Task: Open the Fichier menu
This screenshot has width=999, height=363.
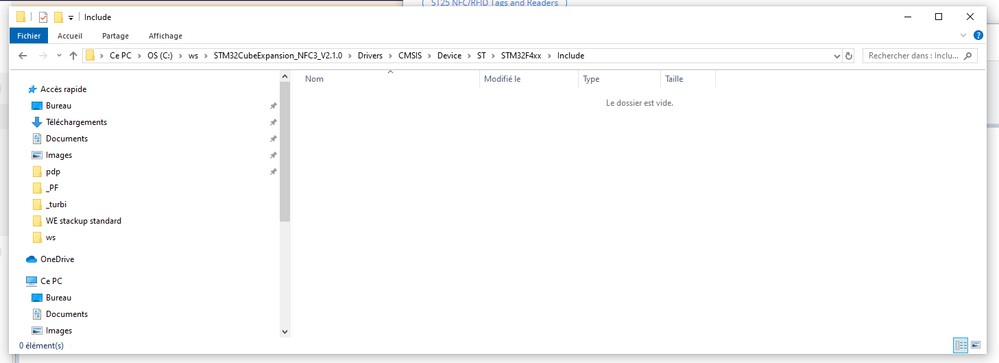Action: pyautogui.click(x=29, y=36)
